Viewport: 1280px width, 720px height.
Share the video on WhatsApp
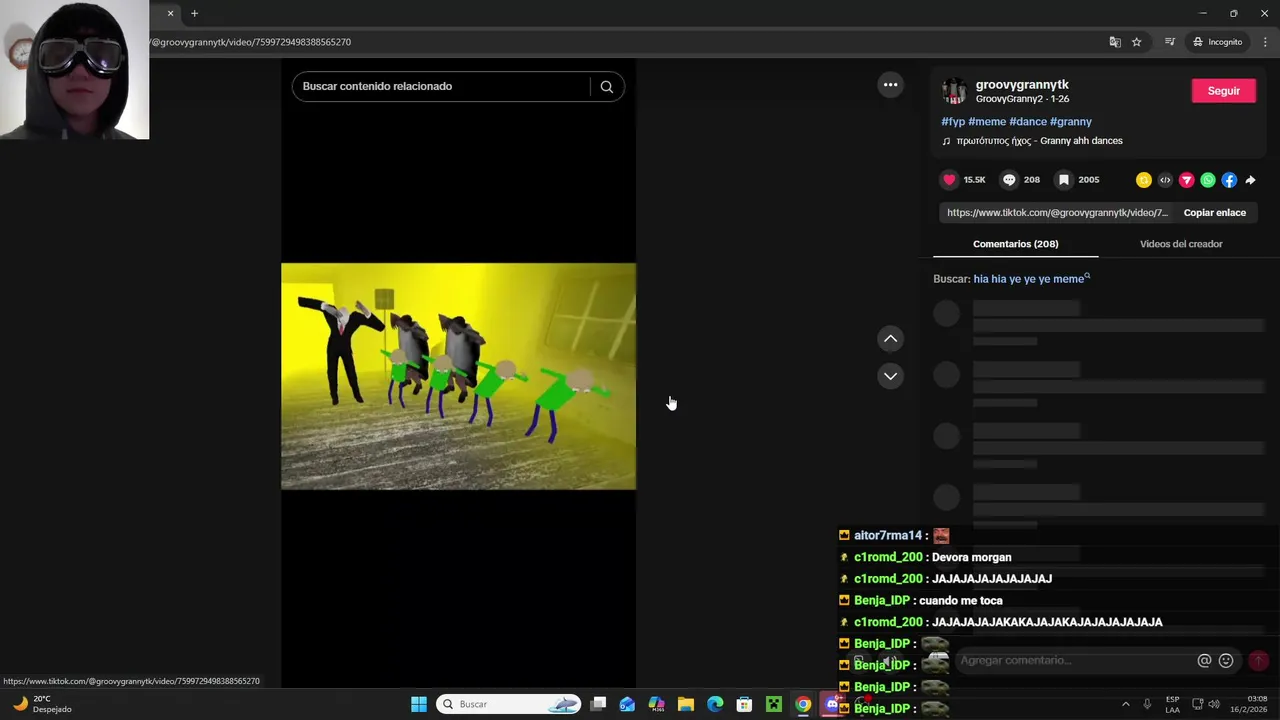tap(1208, 180)
